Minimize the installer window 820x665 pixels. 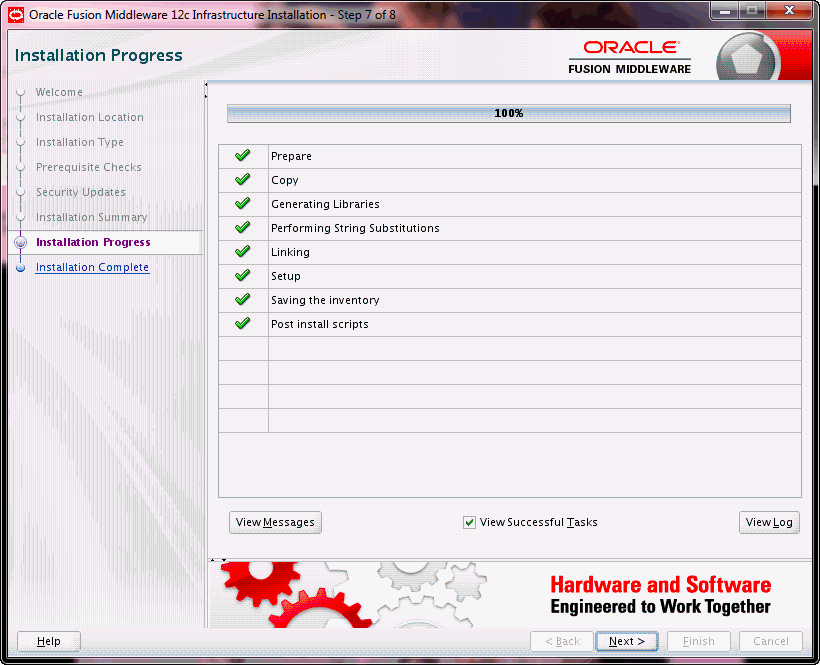click(x=725, y=11)
